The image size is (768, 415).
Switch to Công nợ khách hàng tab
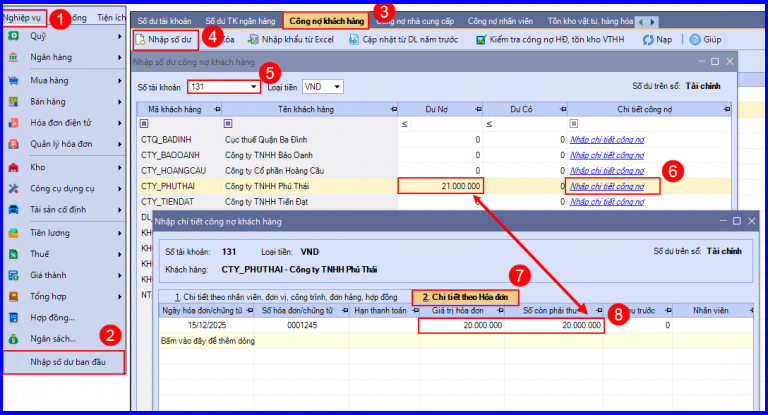coord(326,21)
